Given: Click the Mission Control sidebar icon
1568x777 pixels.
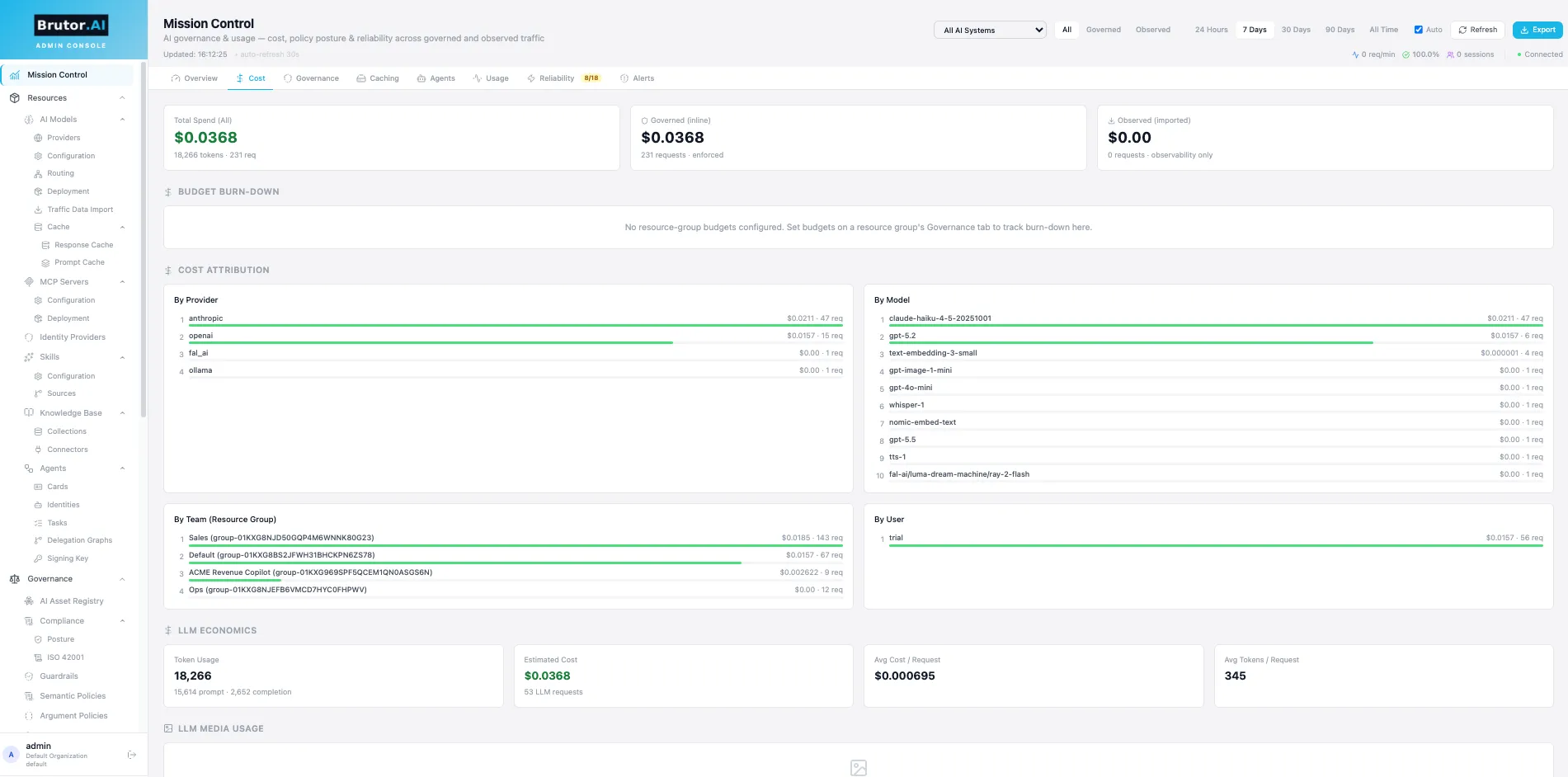Looking at the screenshot, I should [15, 75].
